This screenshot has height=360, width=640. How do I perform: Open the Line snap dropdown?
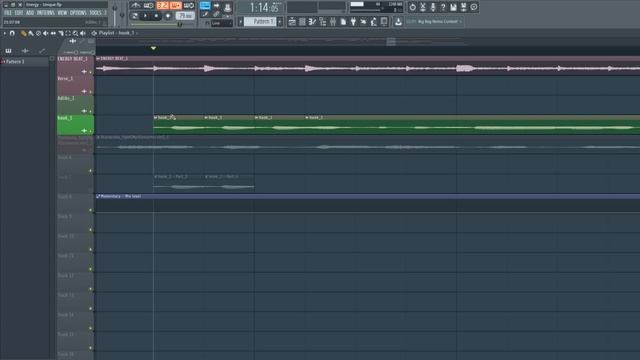tap(222, 24)
